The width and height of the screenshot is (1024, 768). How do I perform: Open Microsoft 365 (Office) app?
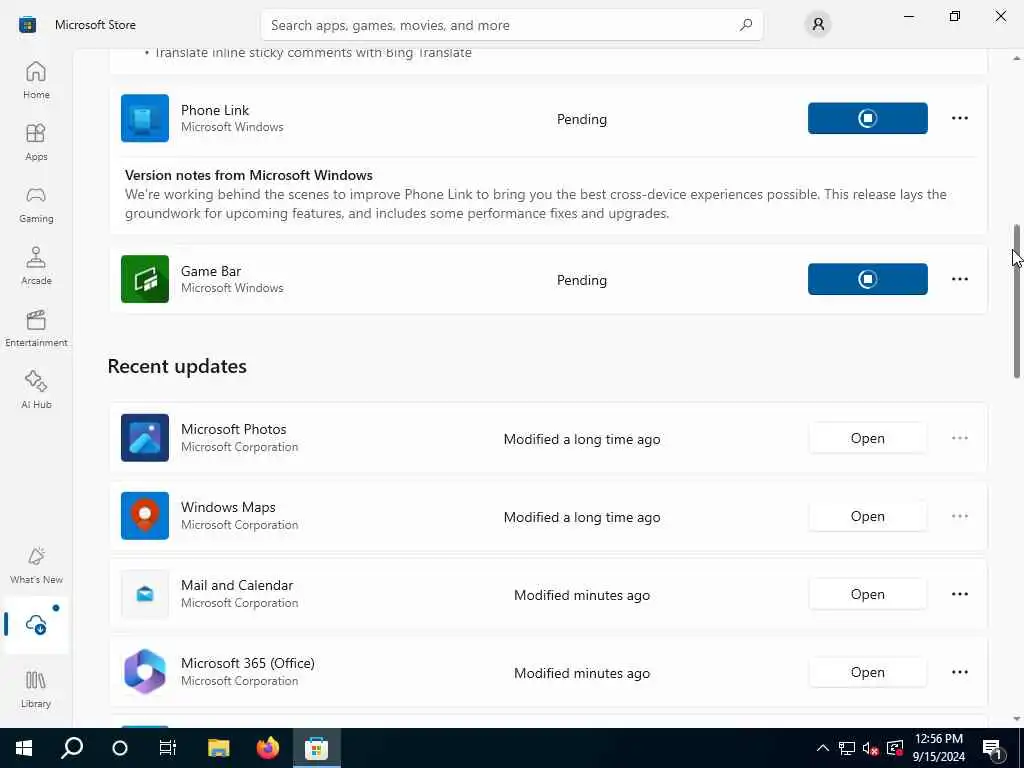[867, 672]
